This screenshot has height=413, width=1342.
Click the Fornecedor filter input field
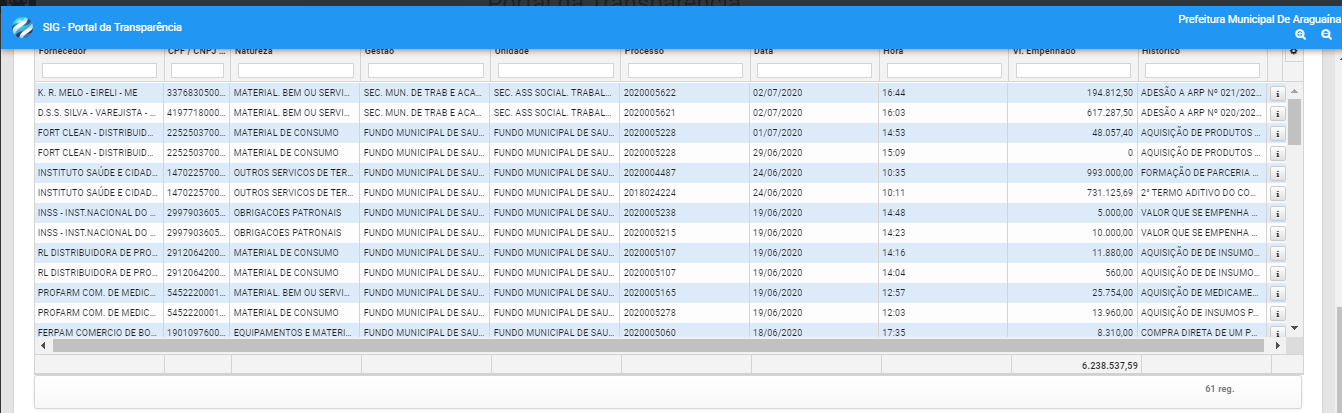tap(99, 70)
